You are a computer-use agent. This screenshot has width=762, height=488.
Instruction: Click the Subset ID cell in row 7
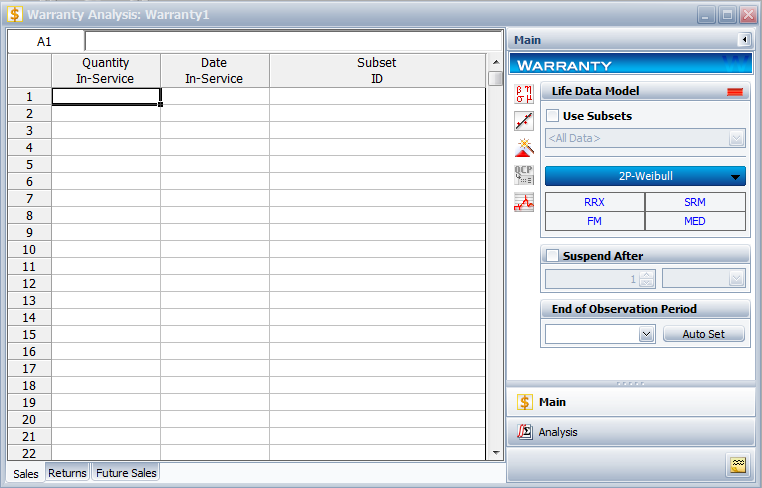coord(378,198)
